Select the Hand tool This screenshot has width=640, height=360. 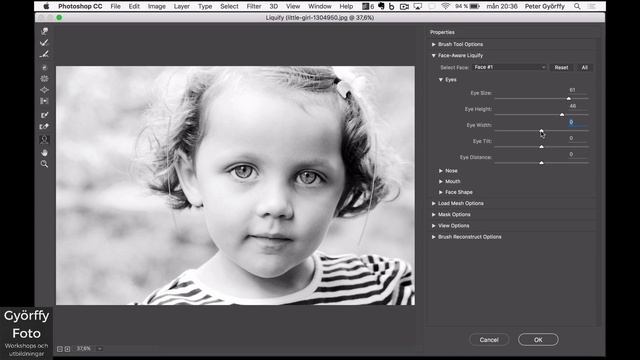[44, 153]
